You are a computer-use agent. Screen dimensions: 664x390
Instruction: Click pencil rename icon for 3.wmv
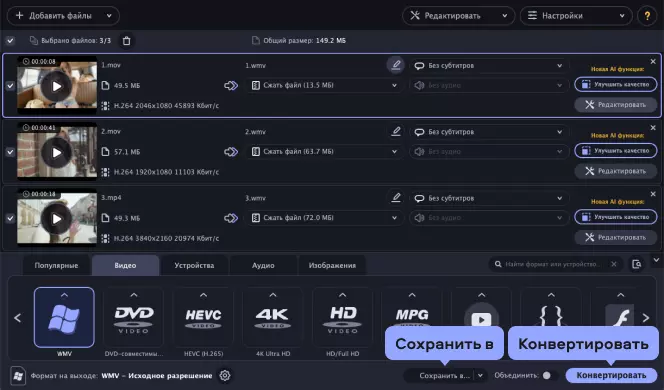pyautogui.click(x=396, y=197)
